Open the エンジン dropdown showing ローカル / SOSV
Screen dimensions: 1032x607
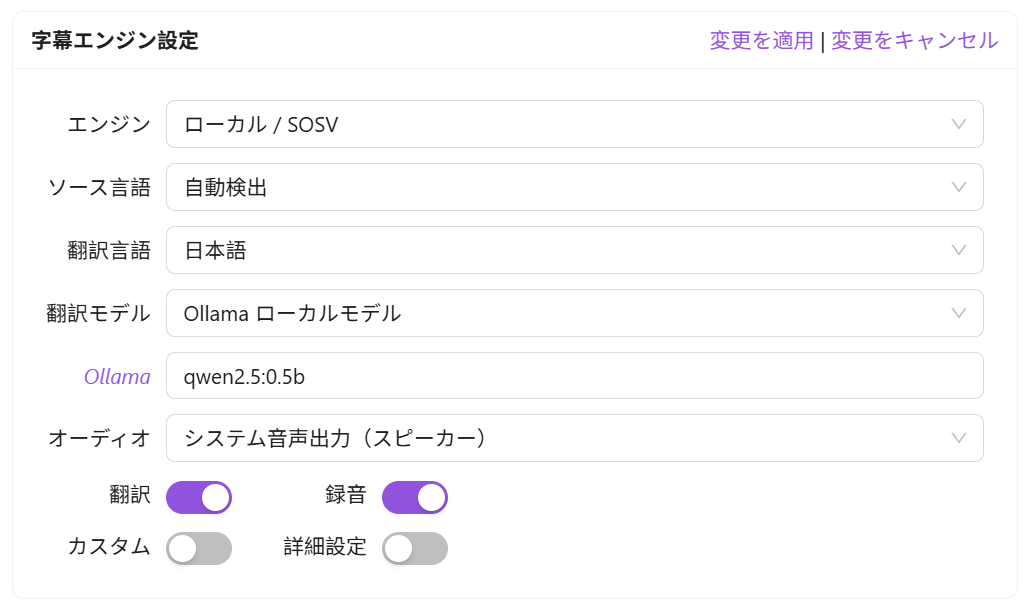click(560, 124)
